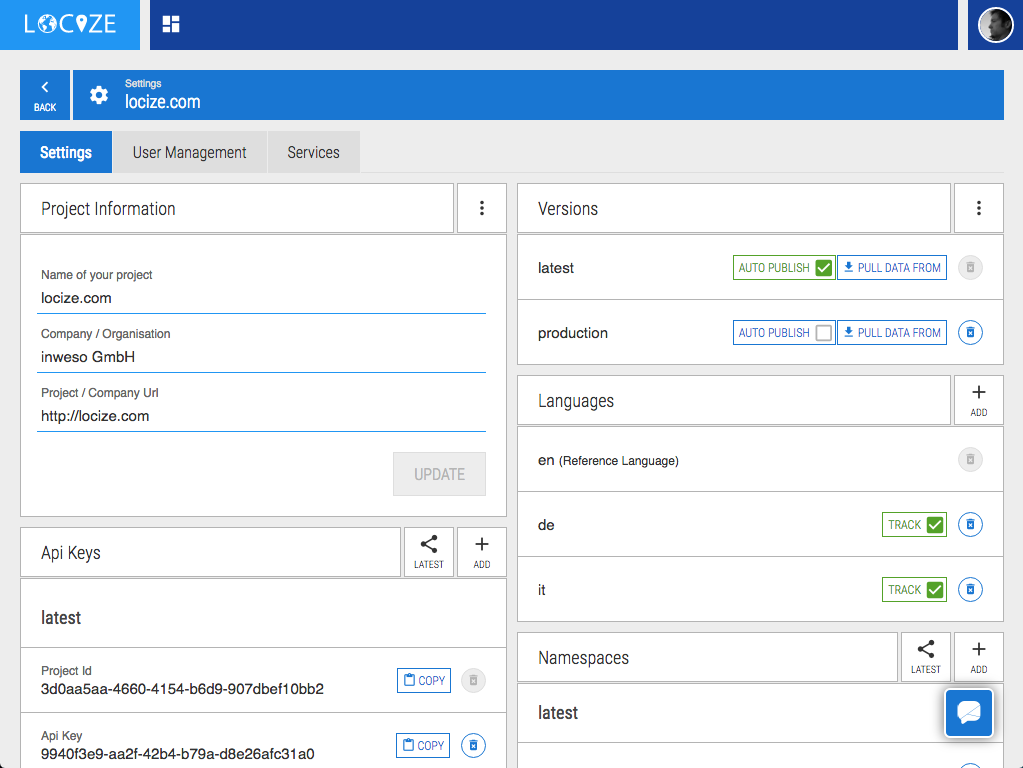Screen dimensions: 1023x768
Task: Click the disabled delete icon for latest version
Action: (x=970, y=268)
